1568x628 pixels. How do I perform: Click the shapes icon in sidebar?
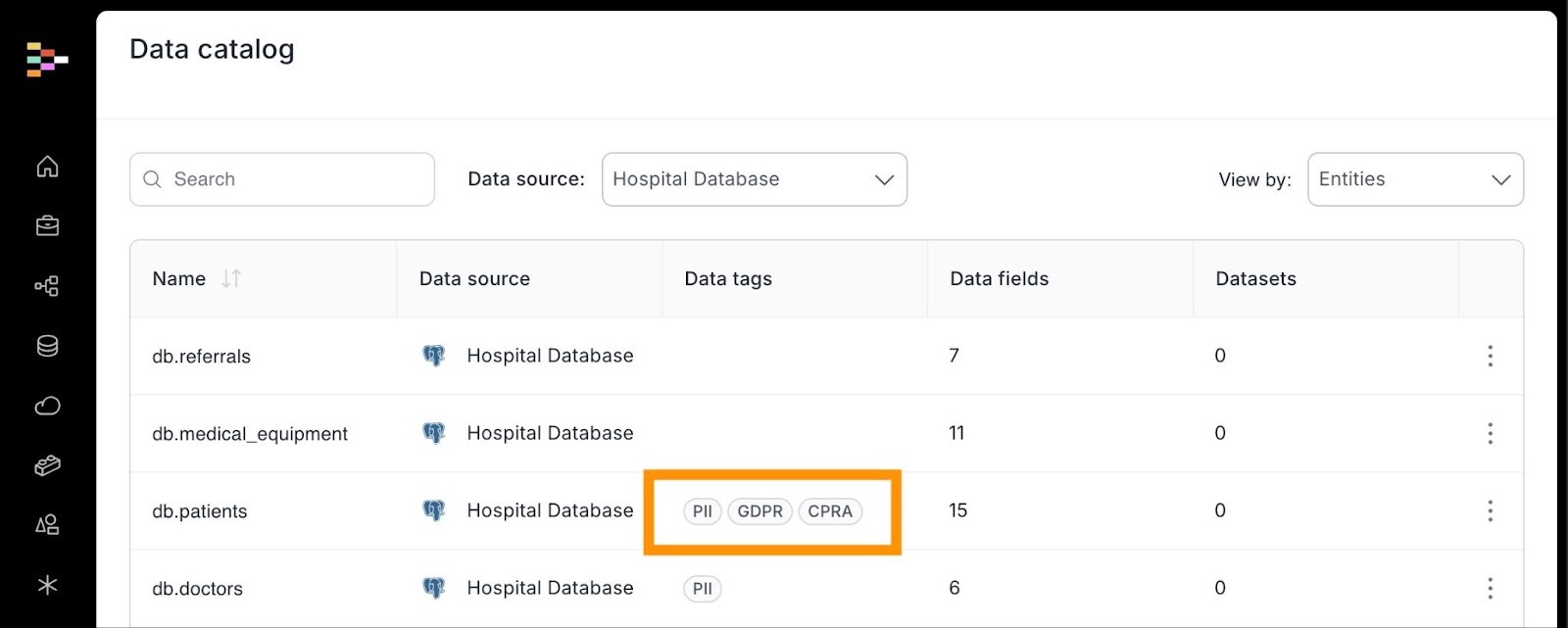click(x=47, y=525)
